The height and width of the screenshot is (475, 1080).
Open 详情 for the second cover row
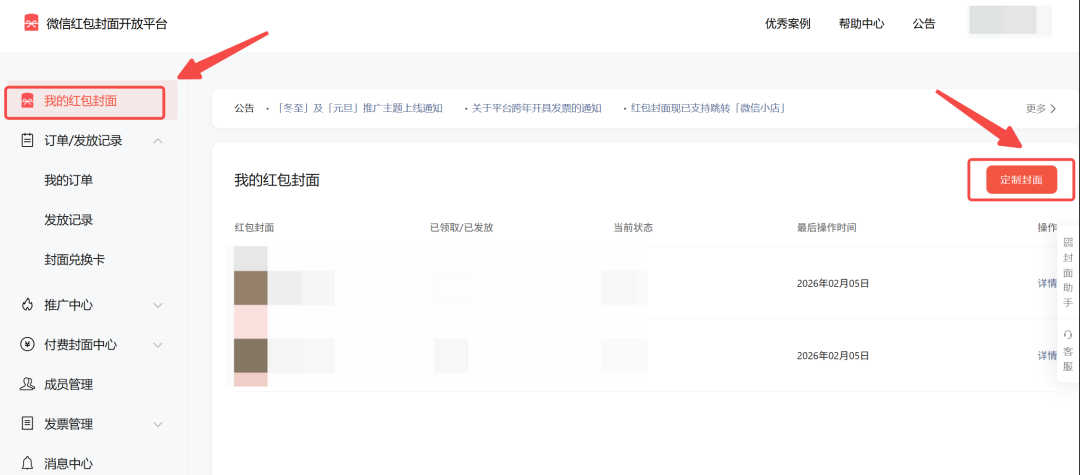click(x=1047, y=355)
